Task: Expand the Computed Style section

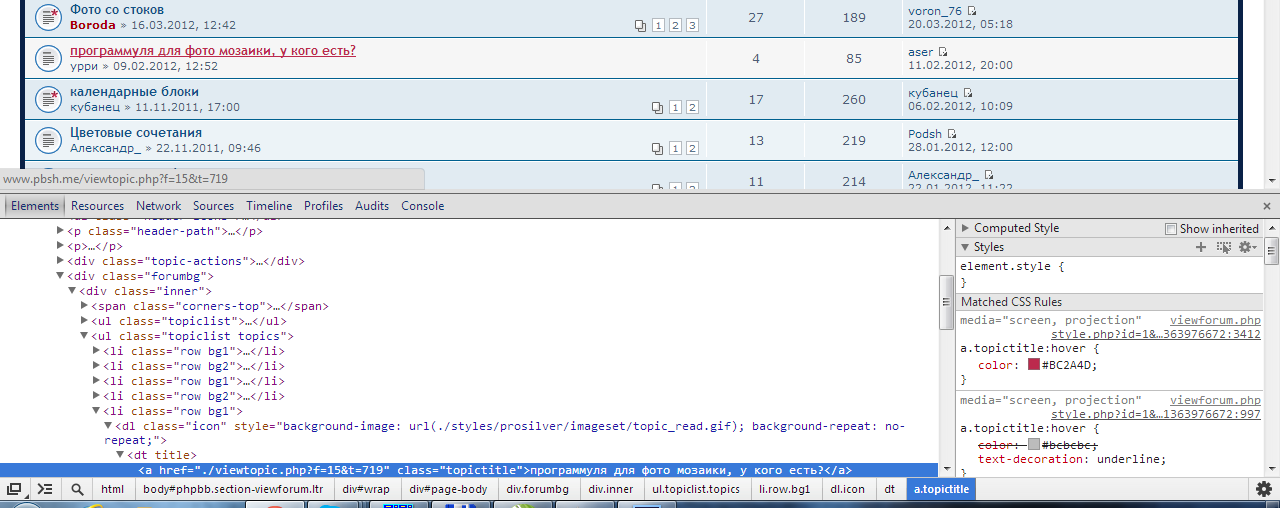Action: pos(965,228)
